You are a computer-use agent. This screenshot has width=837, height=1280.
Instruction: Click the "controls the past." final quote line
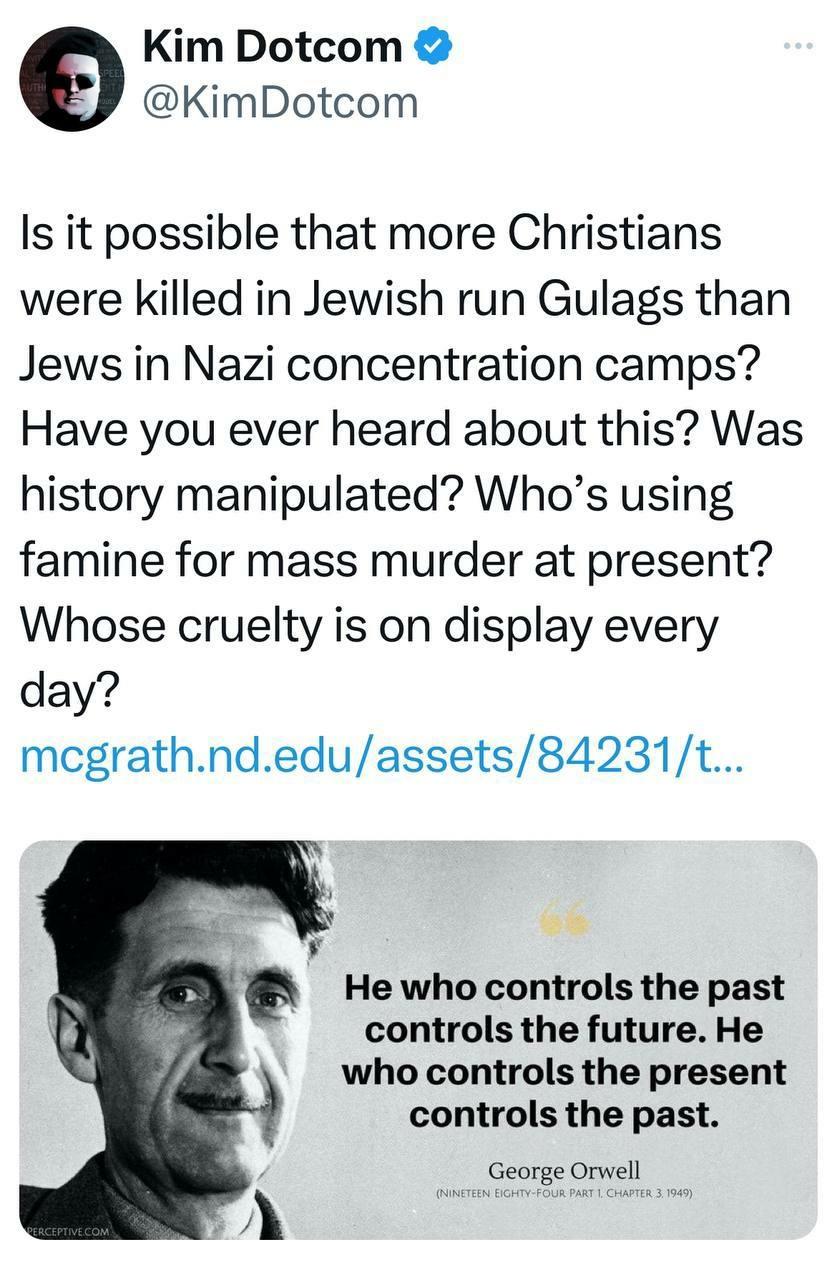(x=564, y=1114)
